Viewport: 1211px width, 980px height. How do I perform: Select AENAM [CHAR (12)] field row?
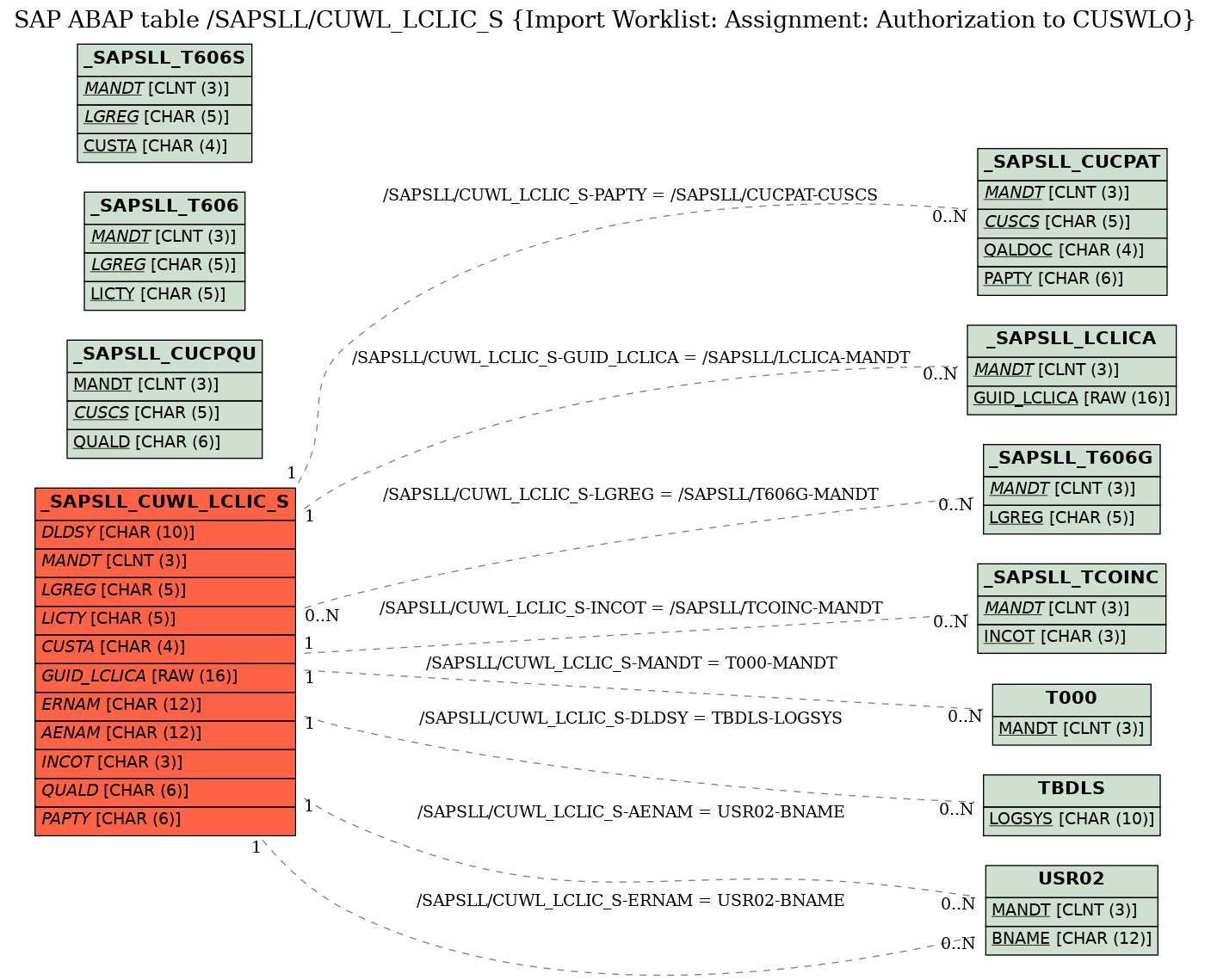(165, 735)
